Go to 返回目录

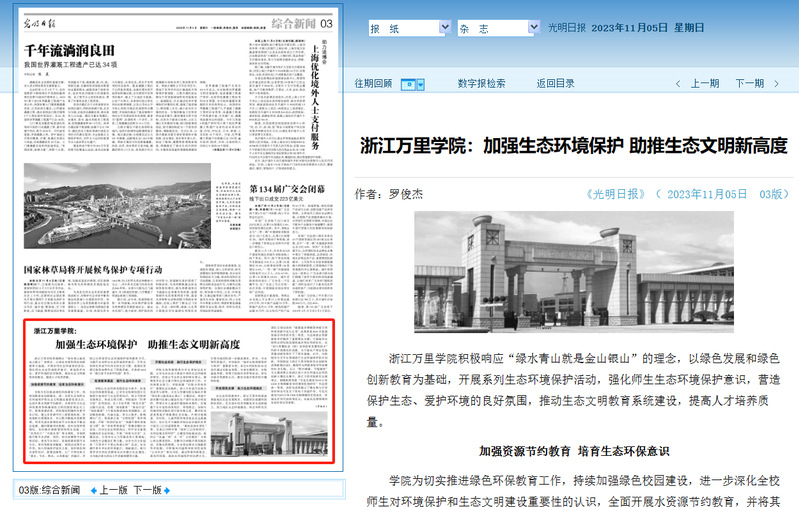pyautogui.click(x=555, y=84)
